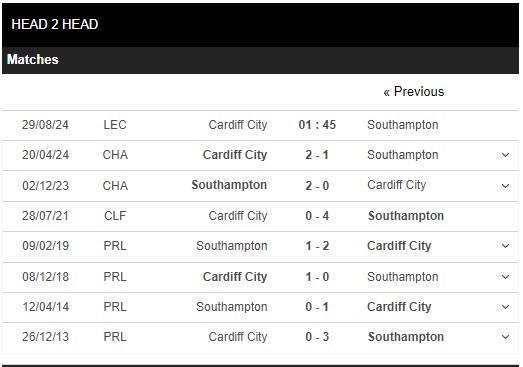This screenshot has height=367, width=523.
Task: Open bold Southampton on the 28/07/21 CLF row
Action: click(x=406, y=216)
